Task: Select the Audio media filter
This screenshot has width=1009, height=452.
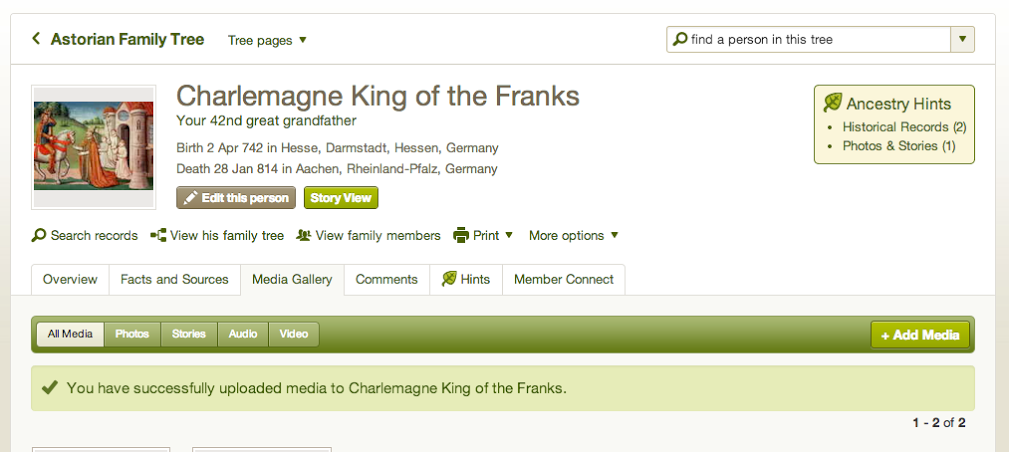Action: pyautogui.click(x=243, y=334)
